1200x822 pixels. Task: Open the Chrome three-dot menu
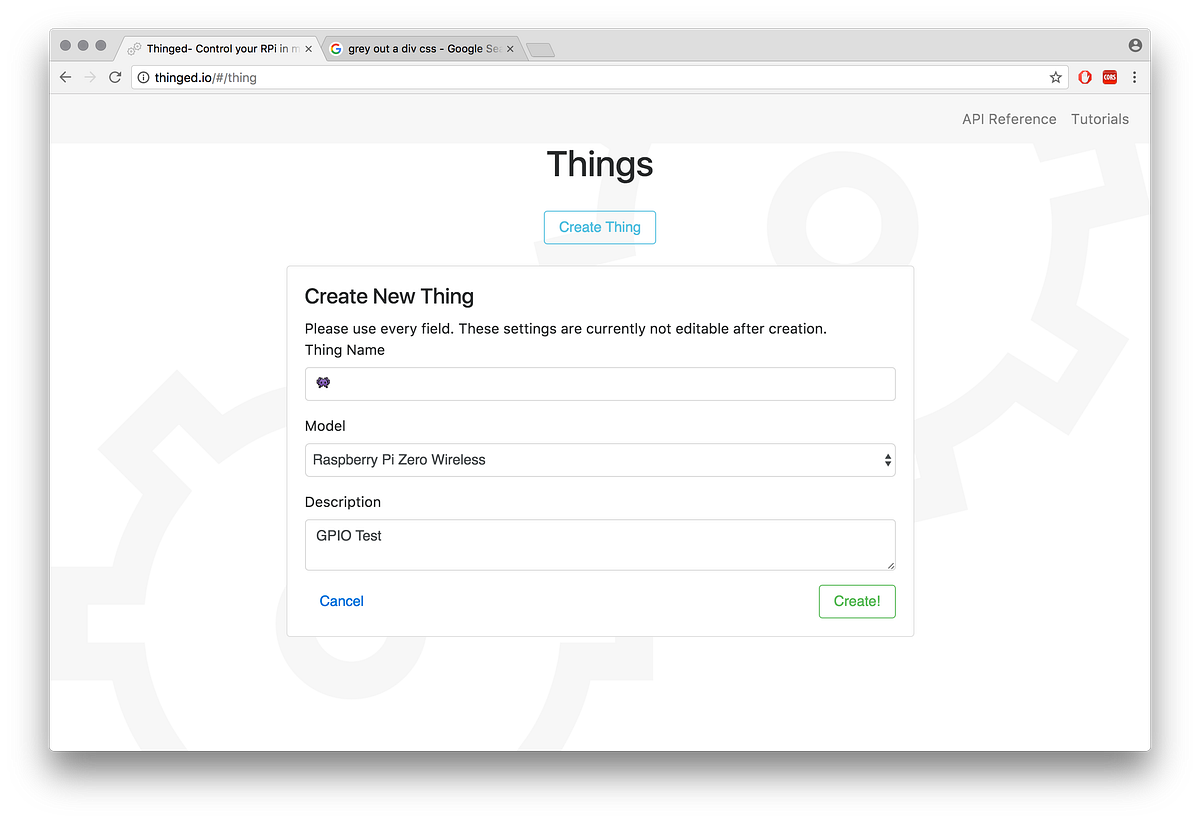pyautogui.click(x=1134, y=77)
